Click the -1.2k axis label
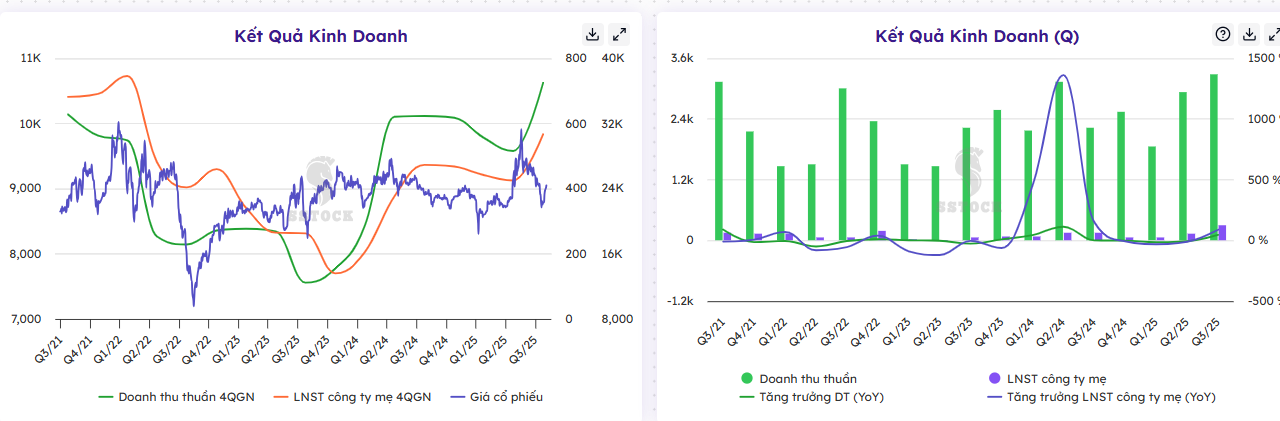1280x421 pixels. (680, 301)
